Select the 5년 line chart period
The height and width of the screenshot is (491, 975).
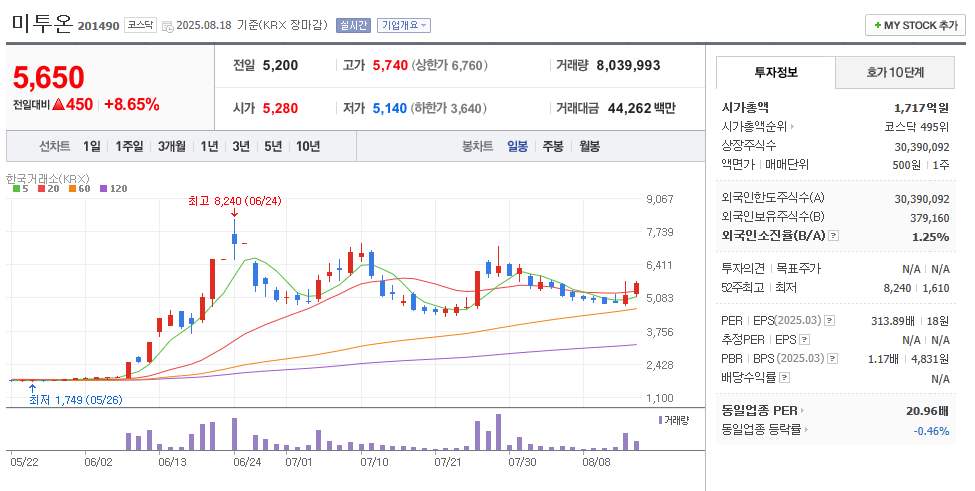coord(272,146)
